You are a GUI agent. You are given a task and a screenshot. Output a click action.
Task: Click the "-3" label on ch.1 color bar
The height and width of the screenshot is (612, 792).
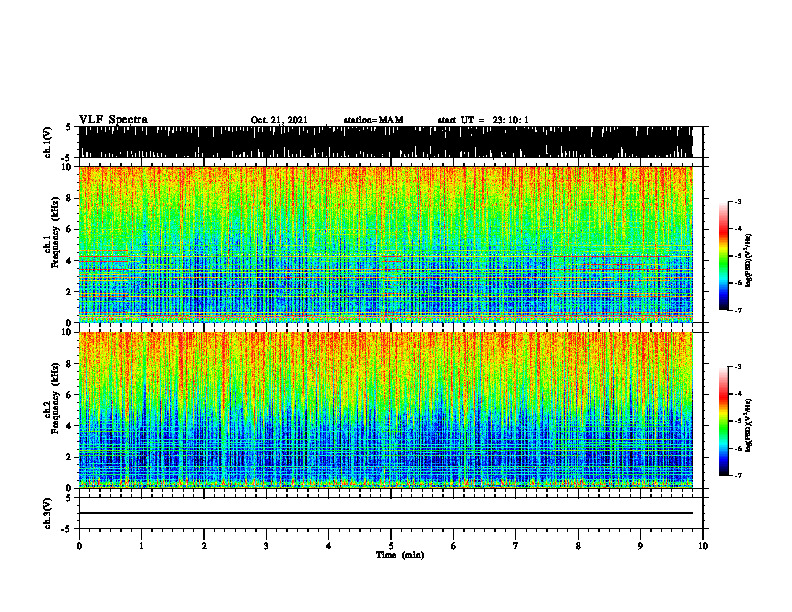738,201
